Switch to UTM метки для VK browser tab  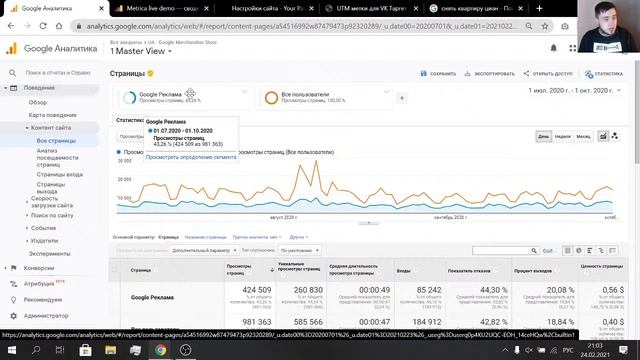click(371, 8)
